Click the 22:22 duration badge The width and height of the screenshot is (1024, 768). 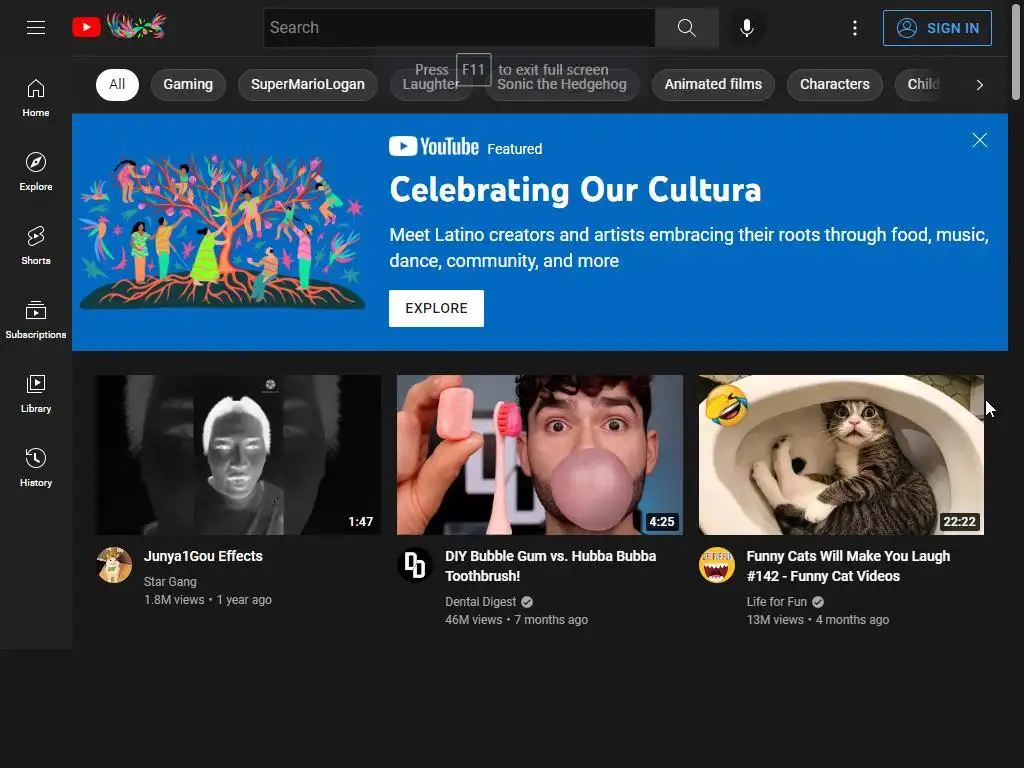959,522
